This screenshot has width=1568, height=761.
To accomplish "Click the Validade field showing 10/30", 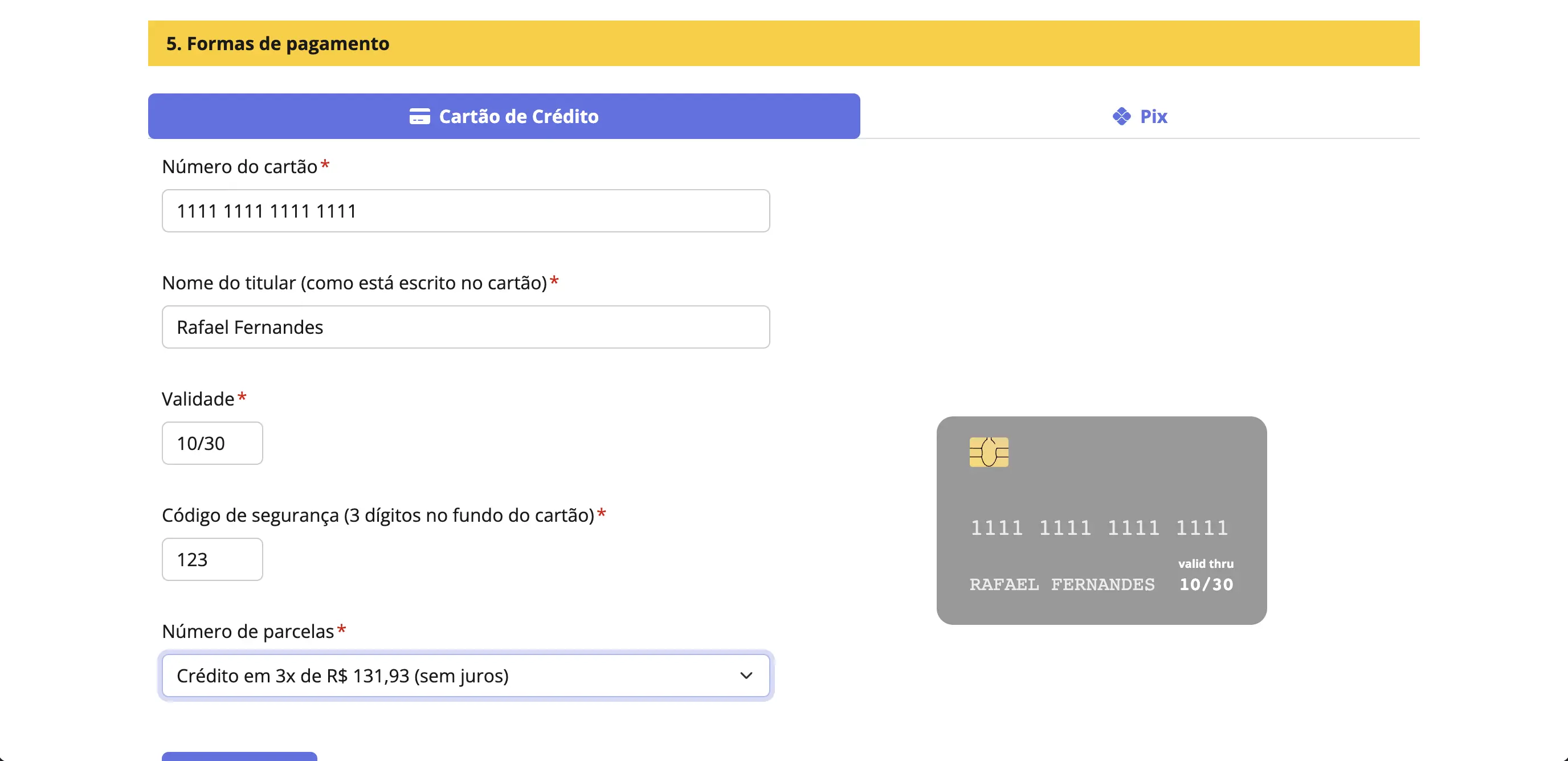I will (x=212, y=443).
